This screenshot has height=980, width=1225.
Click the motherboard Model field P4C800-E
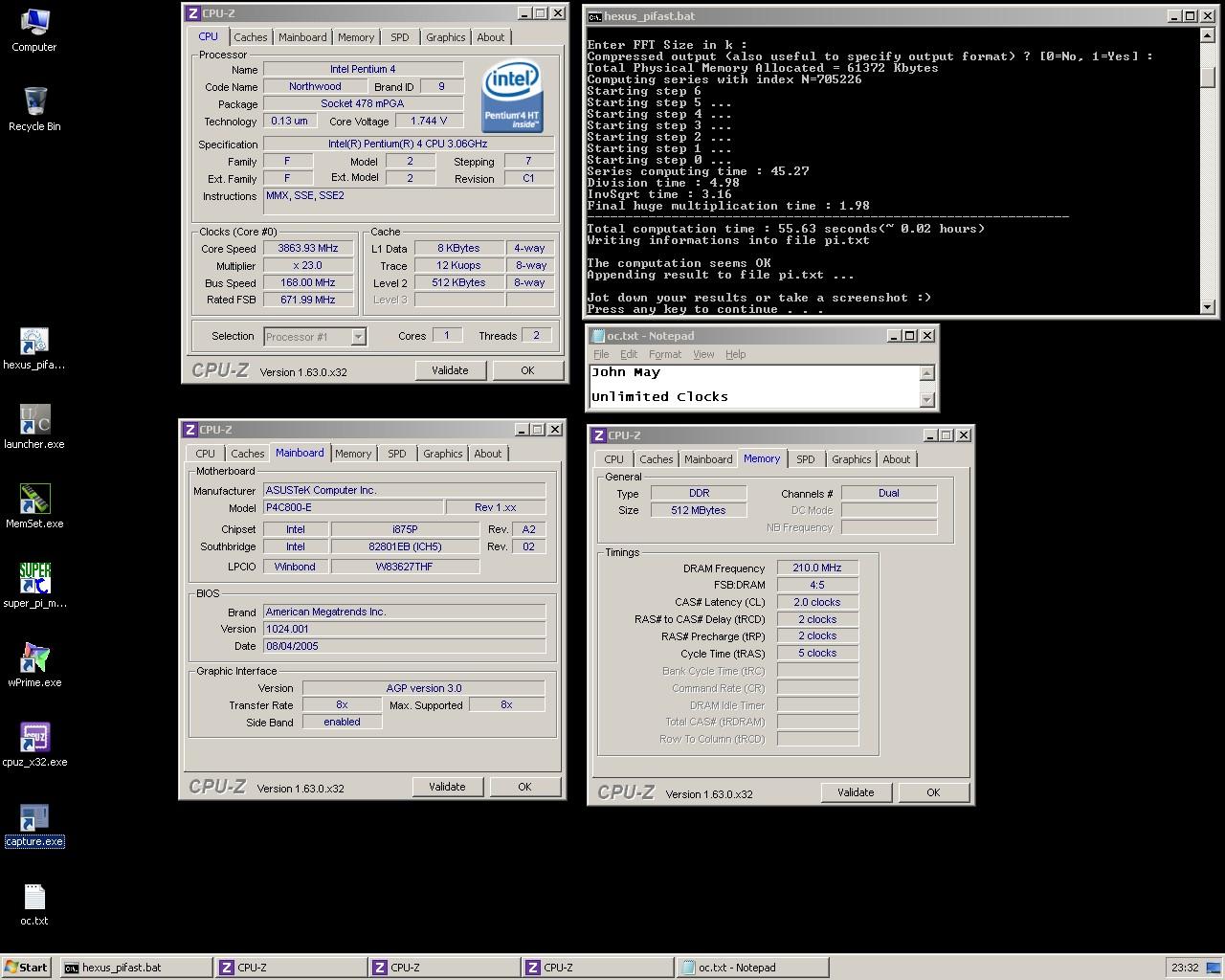tap(352, 507)
